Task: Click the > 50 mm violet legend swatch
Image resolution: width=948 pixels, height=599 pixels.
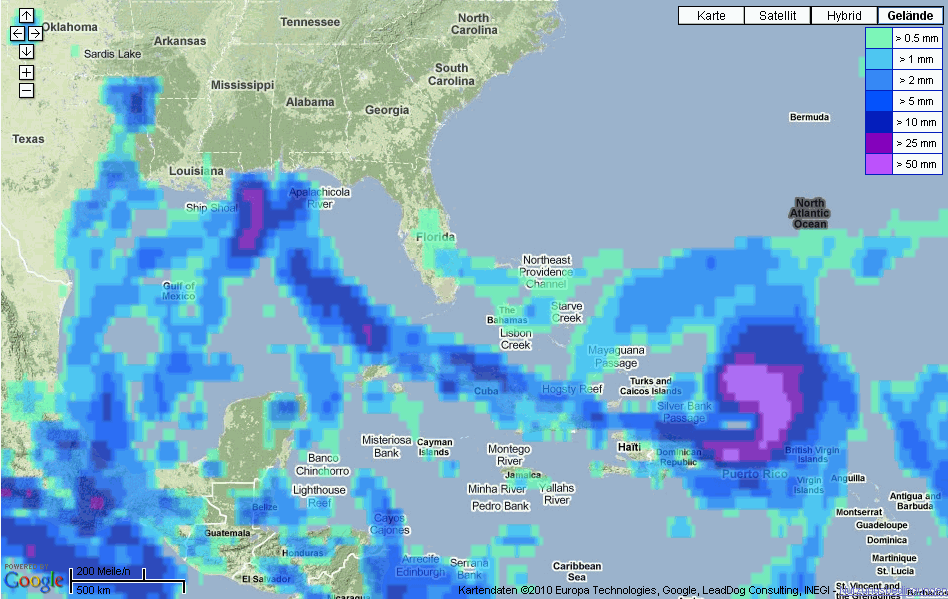Action: pos(878,164)
